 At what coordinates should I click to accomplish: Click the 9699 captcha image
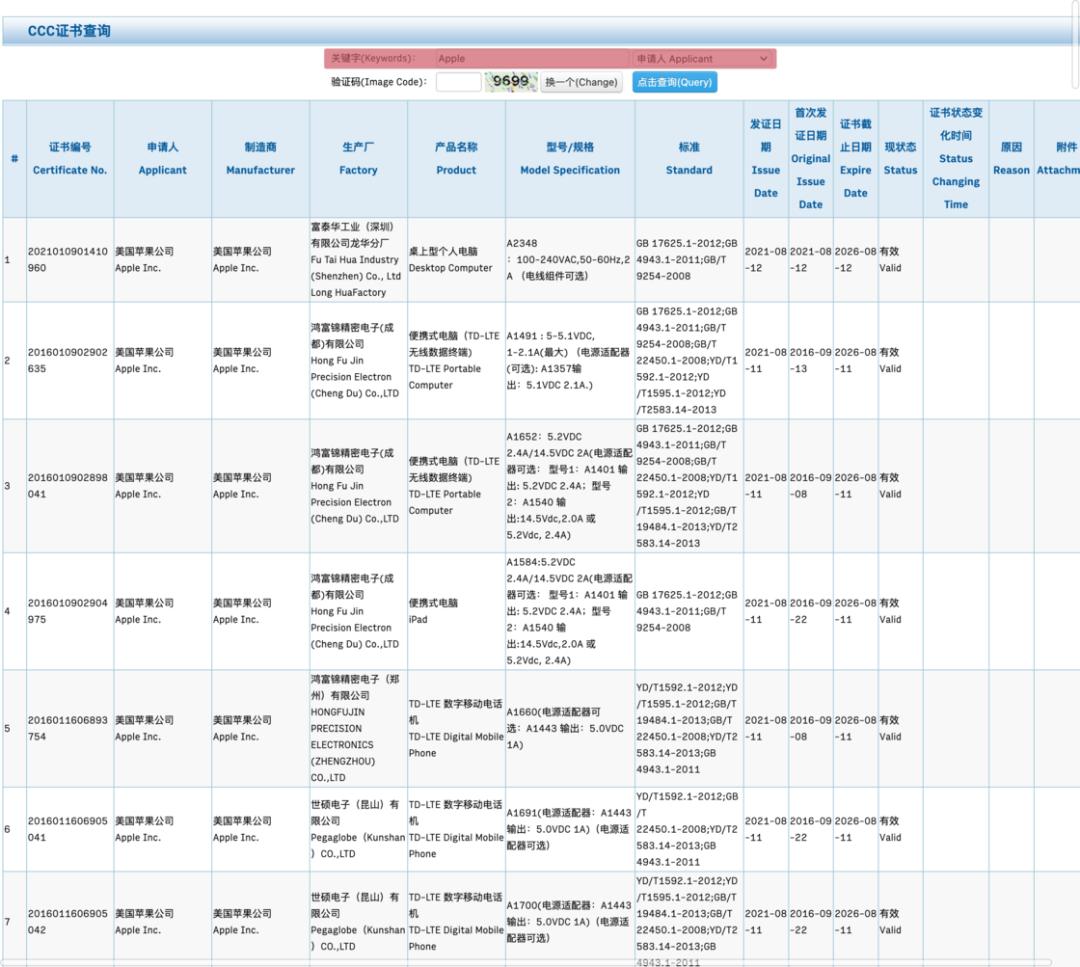click(510, 81)
